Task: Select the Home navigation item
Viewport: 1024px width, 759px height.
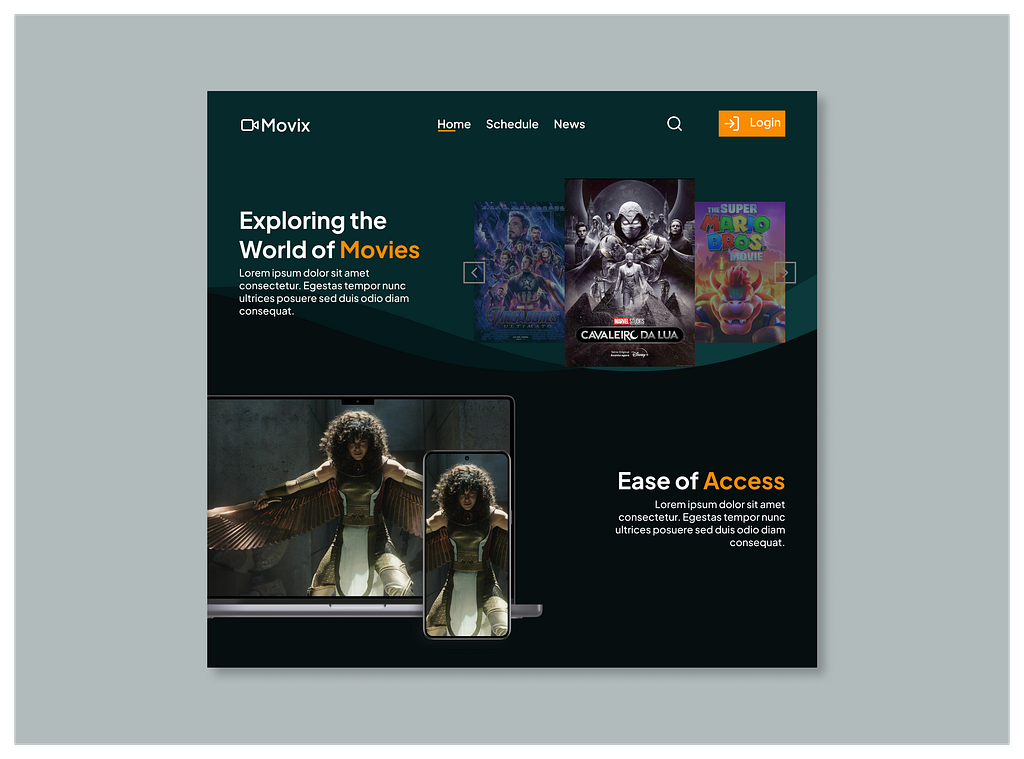Action: click(x=454, y=124)
